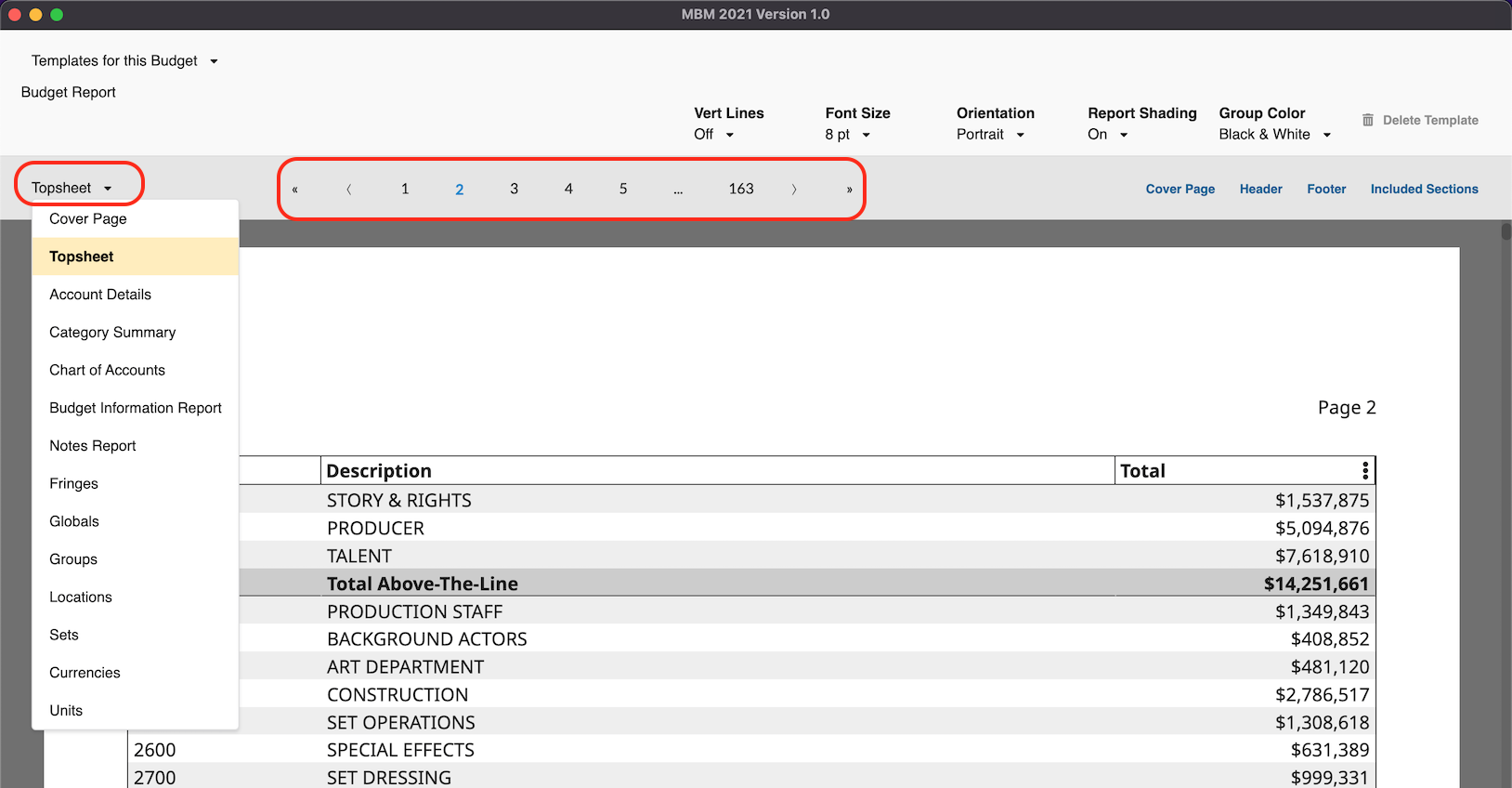Image resolution: width=1512 pixels, height=788 pixels.
Task: Go to page 163 in pagination
Action: pyautogui.click(x=741, y=190)
